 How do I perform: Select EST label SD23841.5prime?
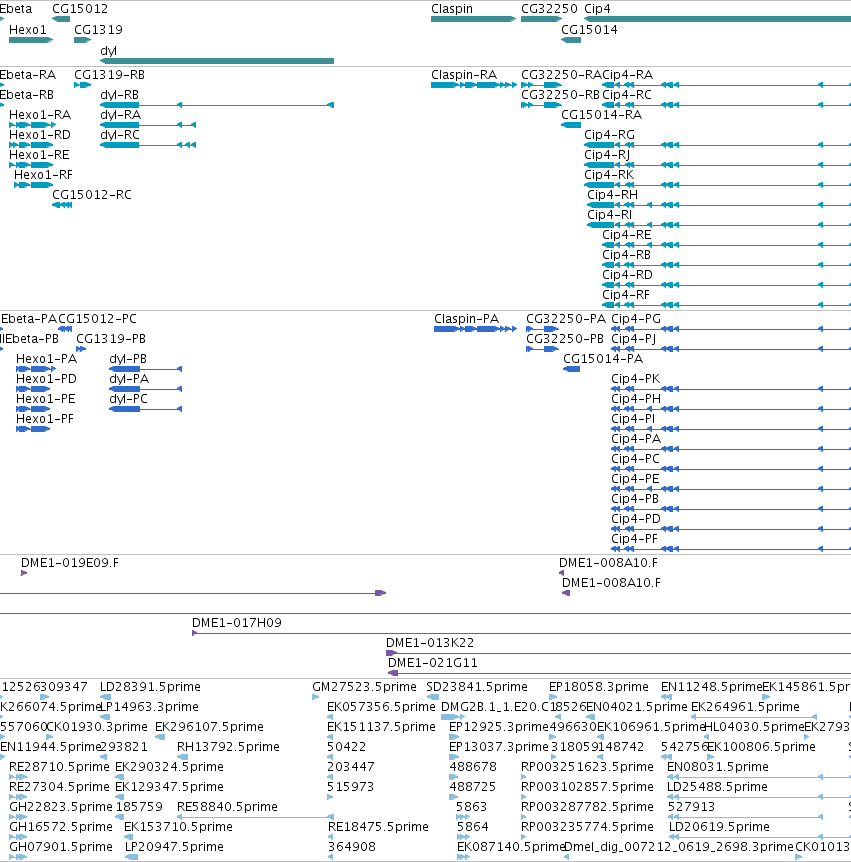(x=477, y=687)
